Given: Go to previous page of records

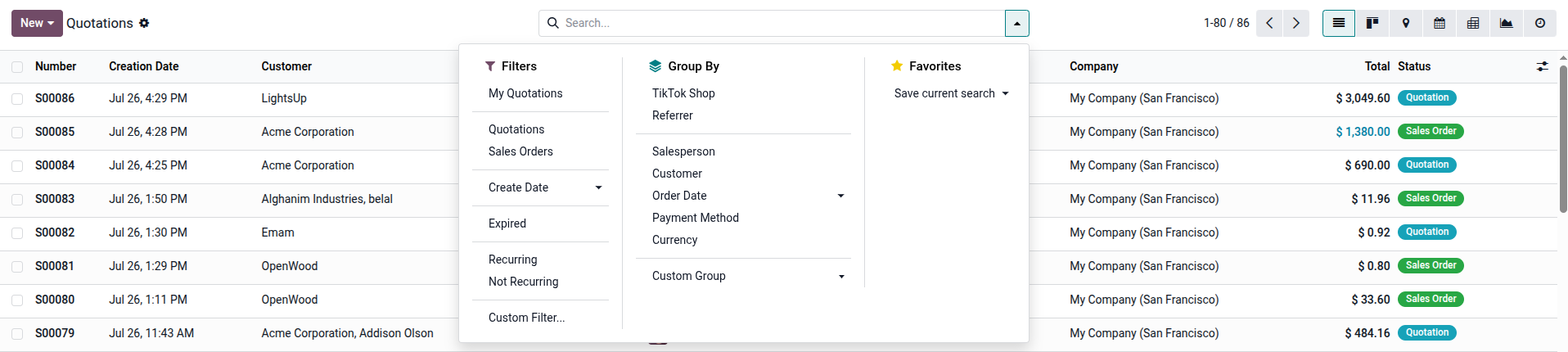Looking at the screenshot, I should click(x=1269, y=23).
